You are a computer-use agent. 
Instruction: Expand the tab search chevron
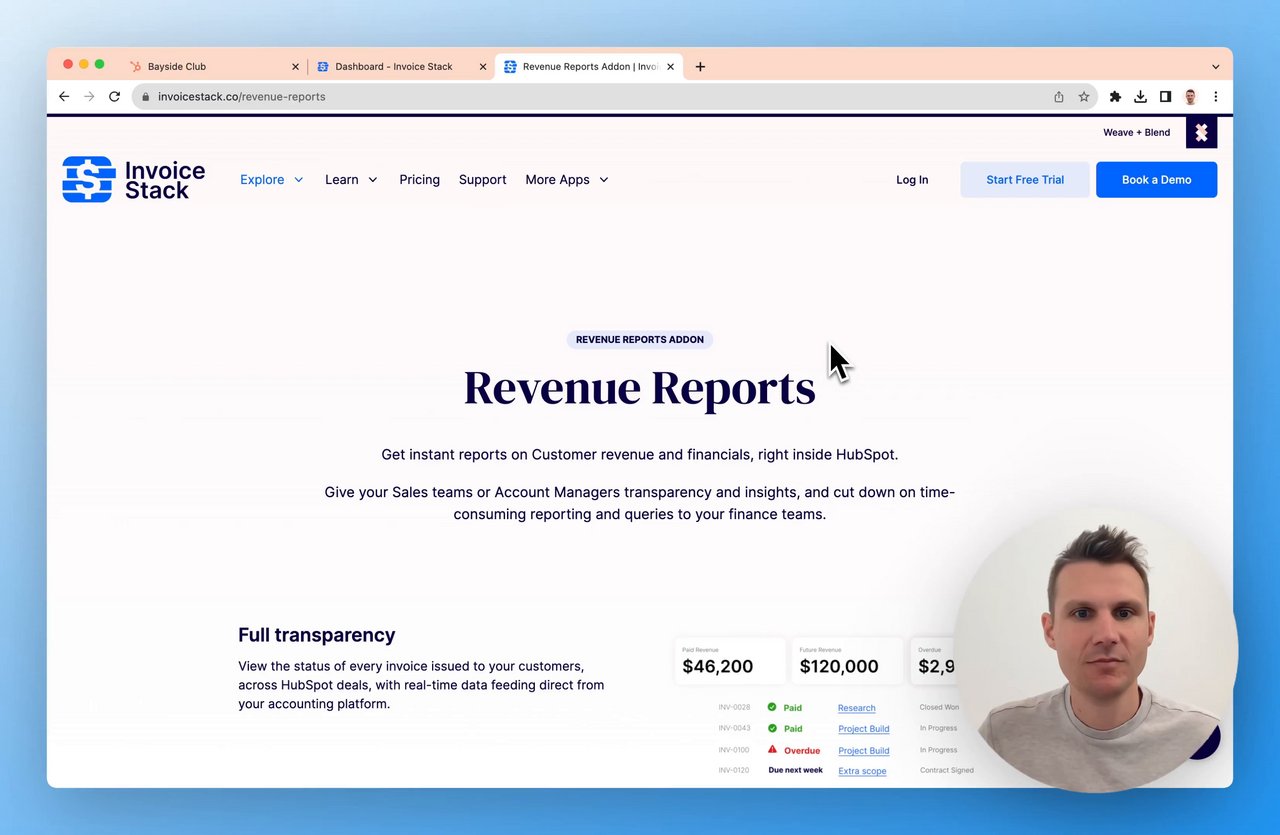[1215, 67]
